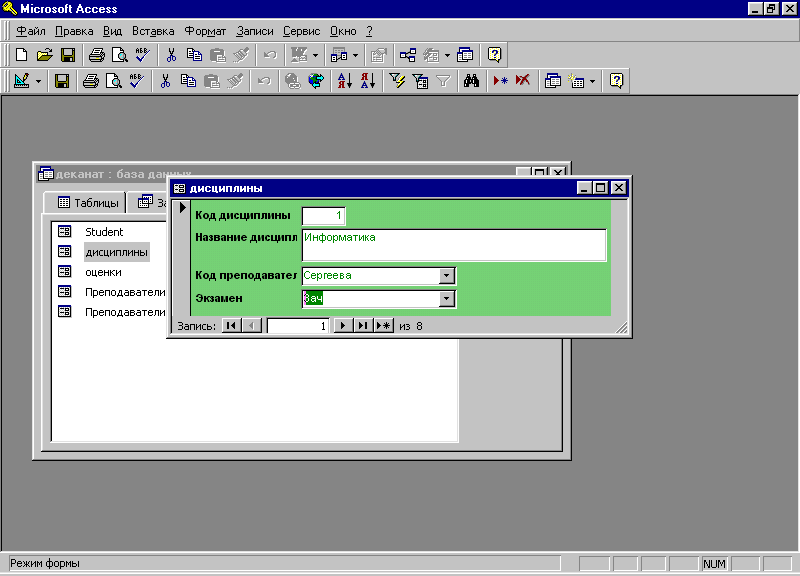
Task: Sort records ascending with the A-Я icon
Action: (344, 81)
